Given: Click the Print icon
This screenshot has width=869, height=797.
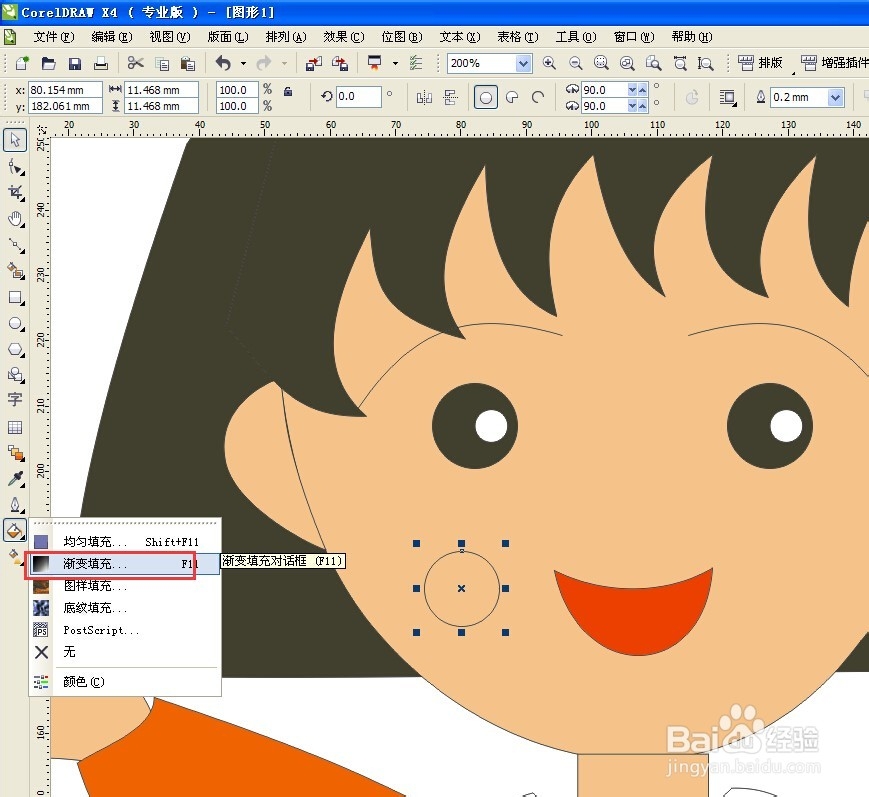Looking at the screenshot, I should pos(101,63).
